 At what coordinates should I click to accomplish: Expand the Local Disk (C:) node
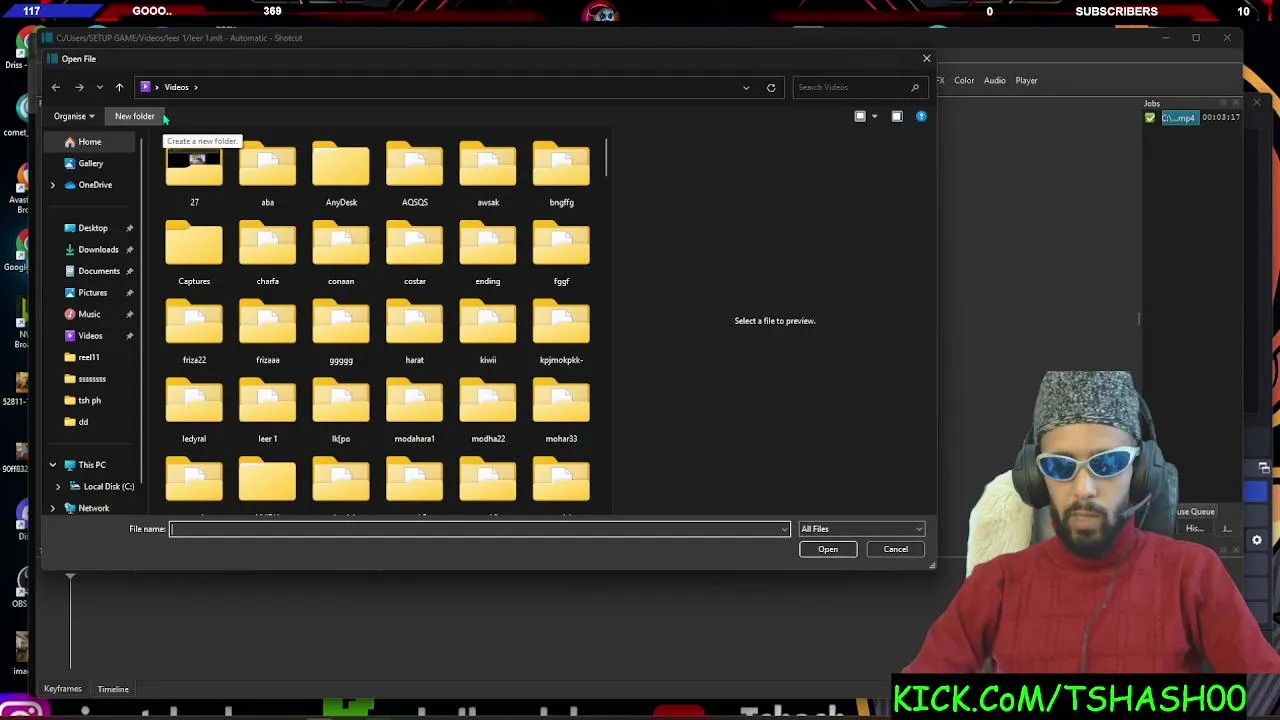[58, 486]
